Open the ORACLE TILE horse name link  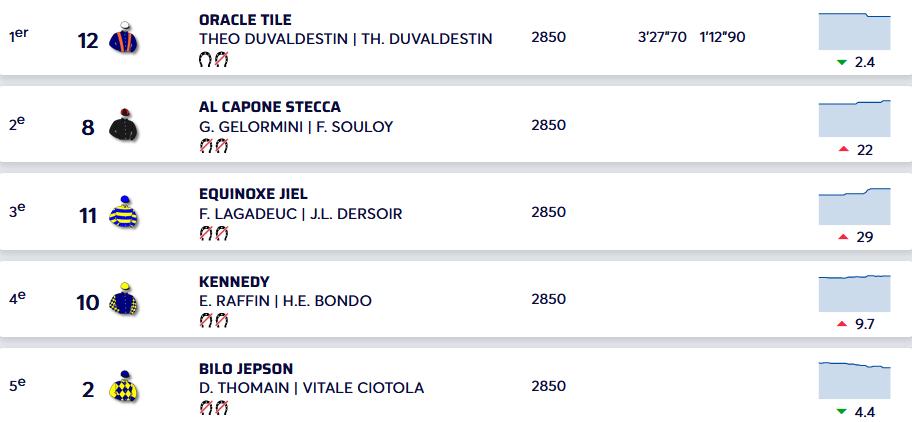pos(245,20)
